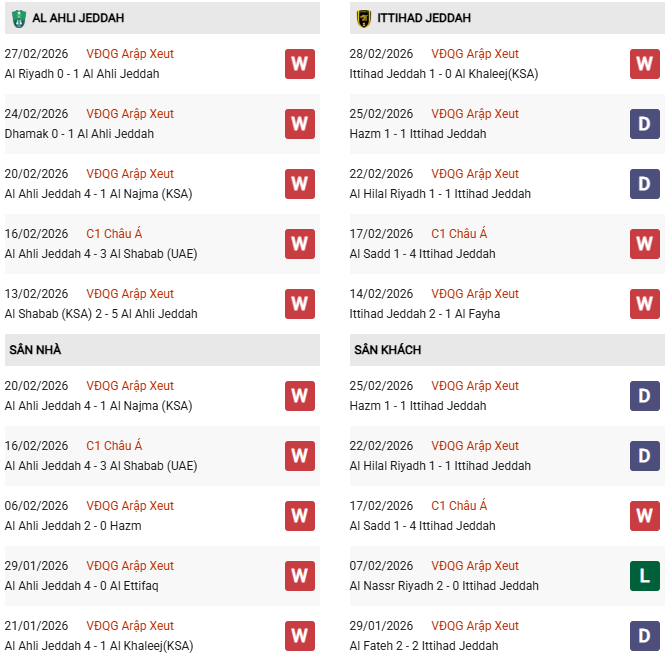Click the W badge for Al Shabab (KSA) 2-5 match
Viewport: 666px width, 658px height.
click(300, 304)
